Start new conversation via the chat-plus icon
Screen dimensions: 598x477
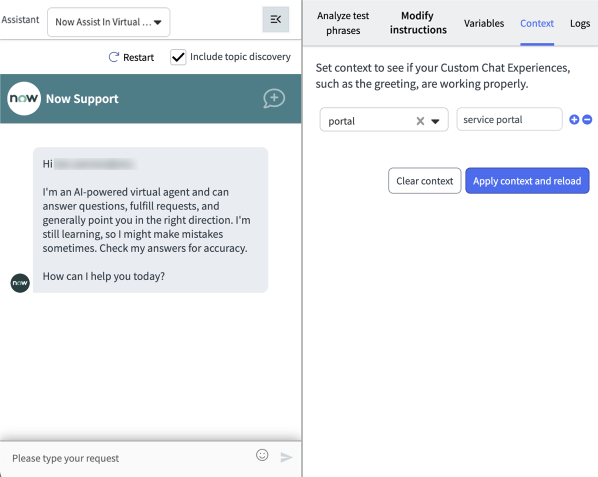tap(274, 99)
